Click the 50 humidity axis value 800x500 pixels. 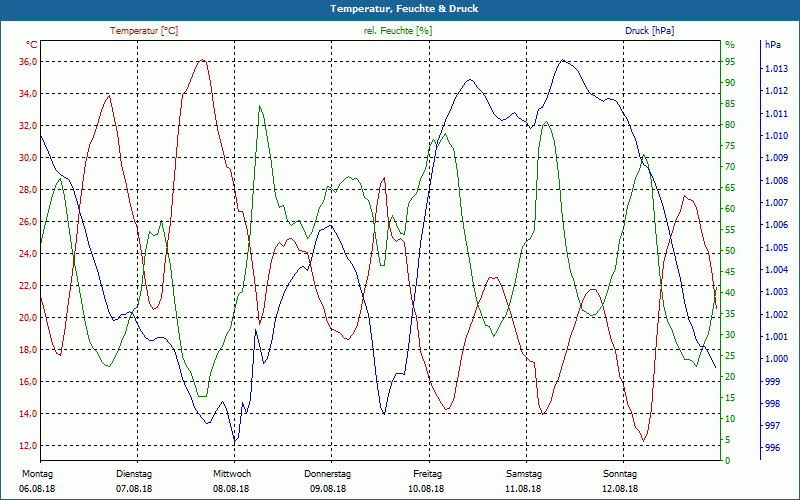coord(730,251)
